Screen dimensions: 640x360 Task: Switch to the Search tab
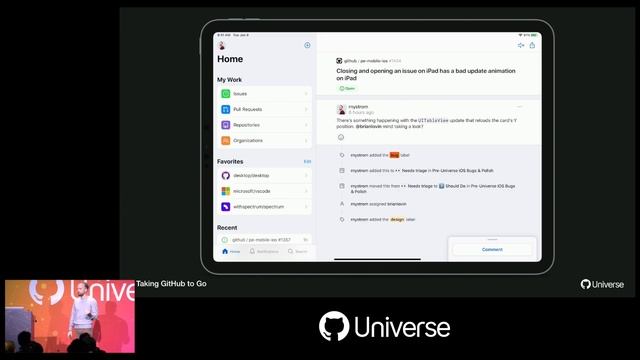tap(298, 251)
